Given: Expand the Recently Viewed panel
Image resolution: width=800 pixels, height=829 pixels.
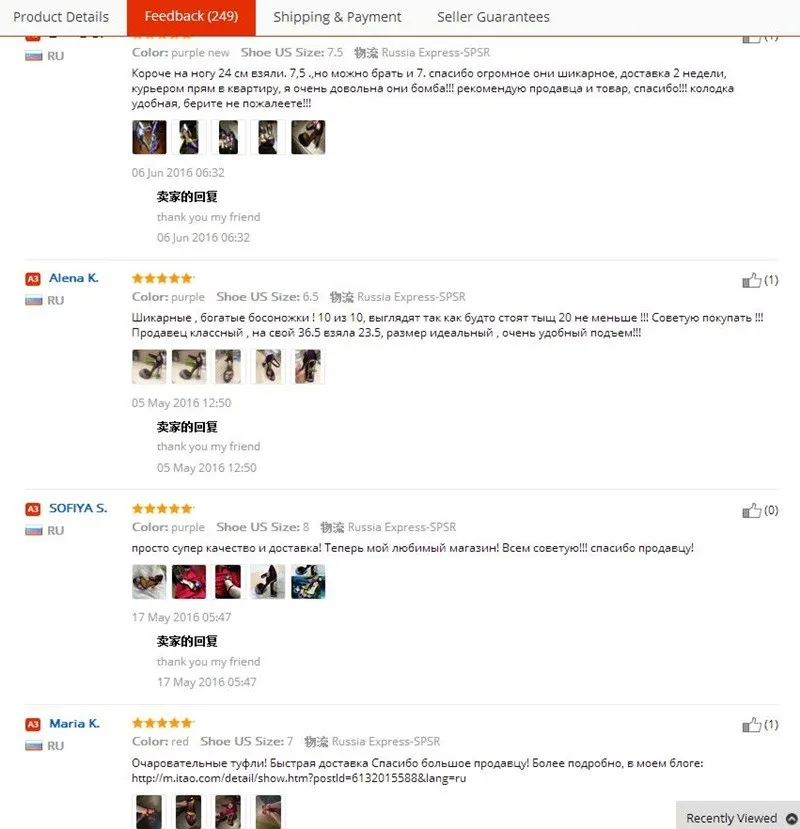Looking at the screenshot, I should (738, 817).
